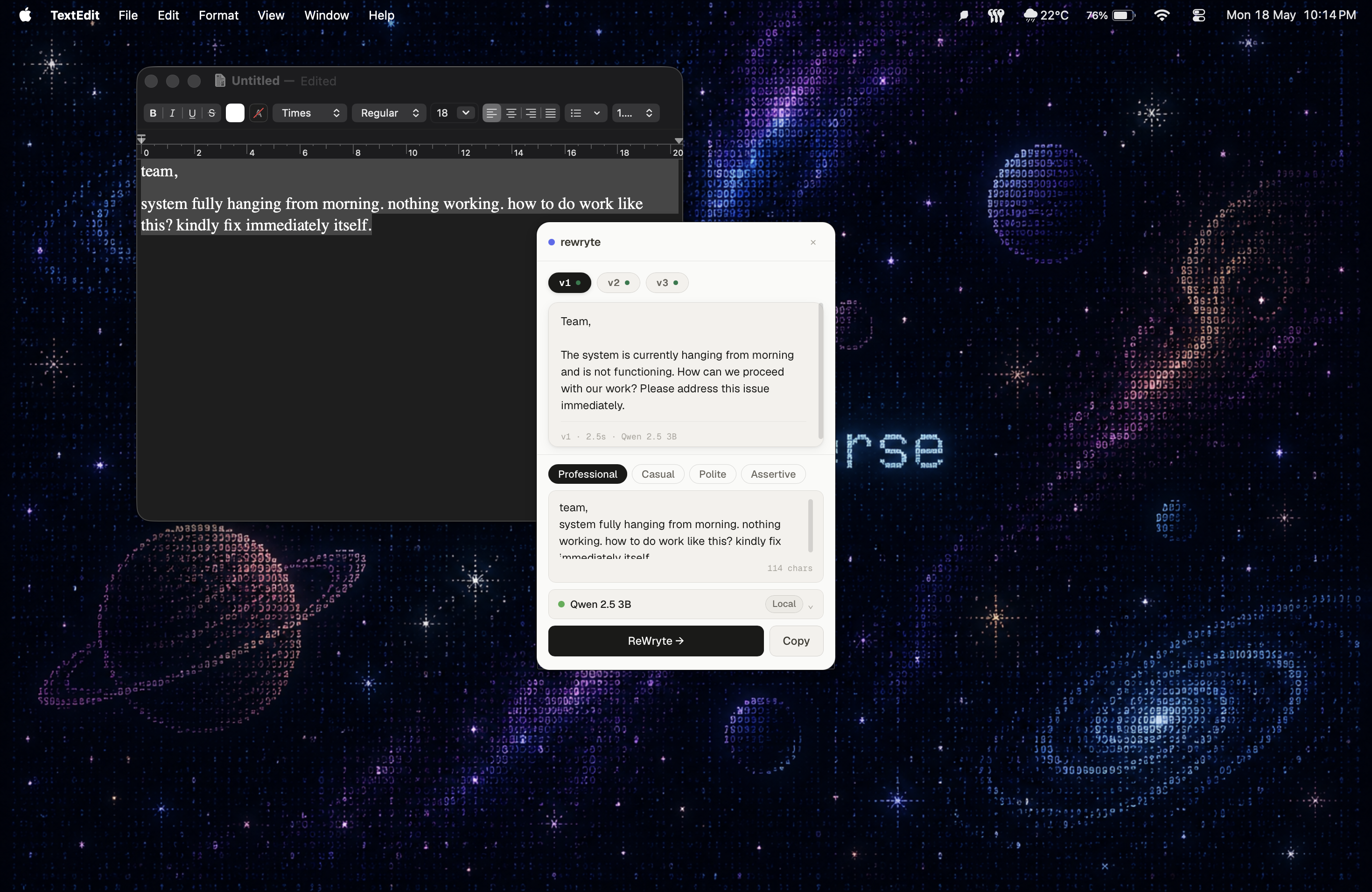Image resolution: width=1372 pixels, height=892 pixels.
Task: Open the Times font family dropdown
Action: click(x=309, y=113)
